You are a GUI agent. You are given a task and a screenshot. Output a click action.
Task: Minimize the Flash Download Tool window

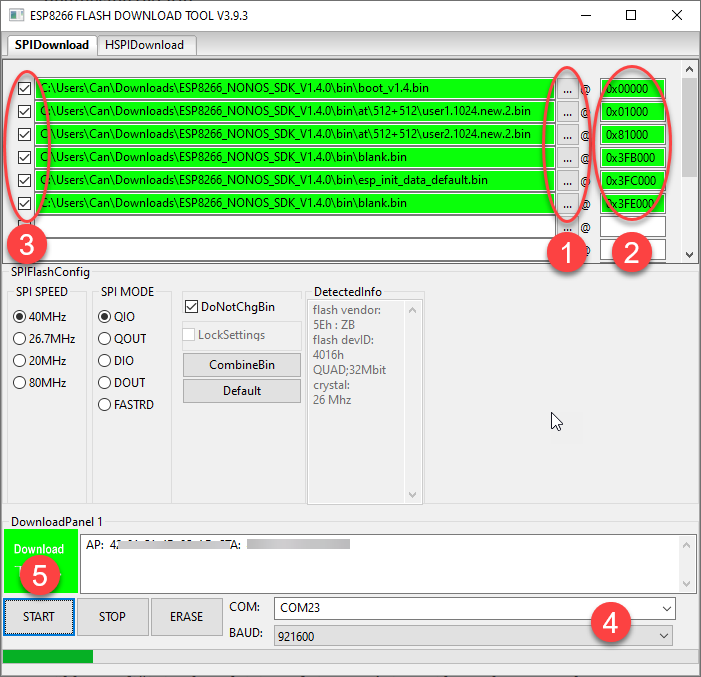click(586, 15)
